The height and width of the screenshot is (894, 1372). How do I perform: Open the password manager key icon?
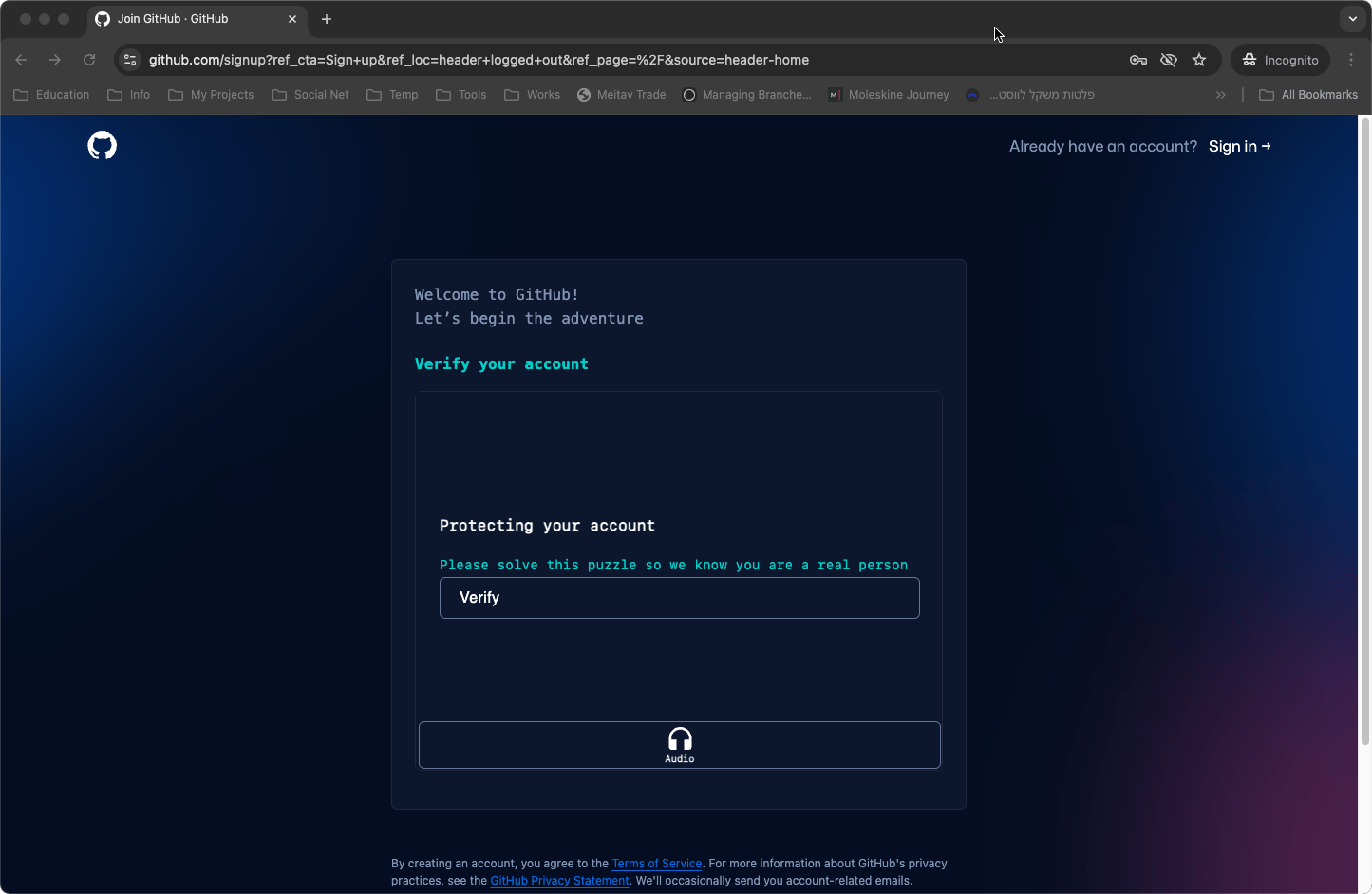[x=1137, y=60]
